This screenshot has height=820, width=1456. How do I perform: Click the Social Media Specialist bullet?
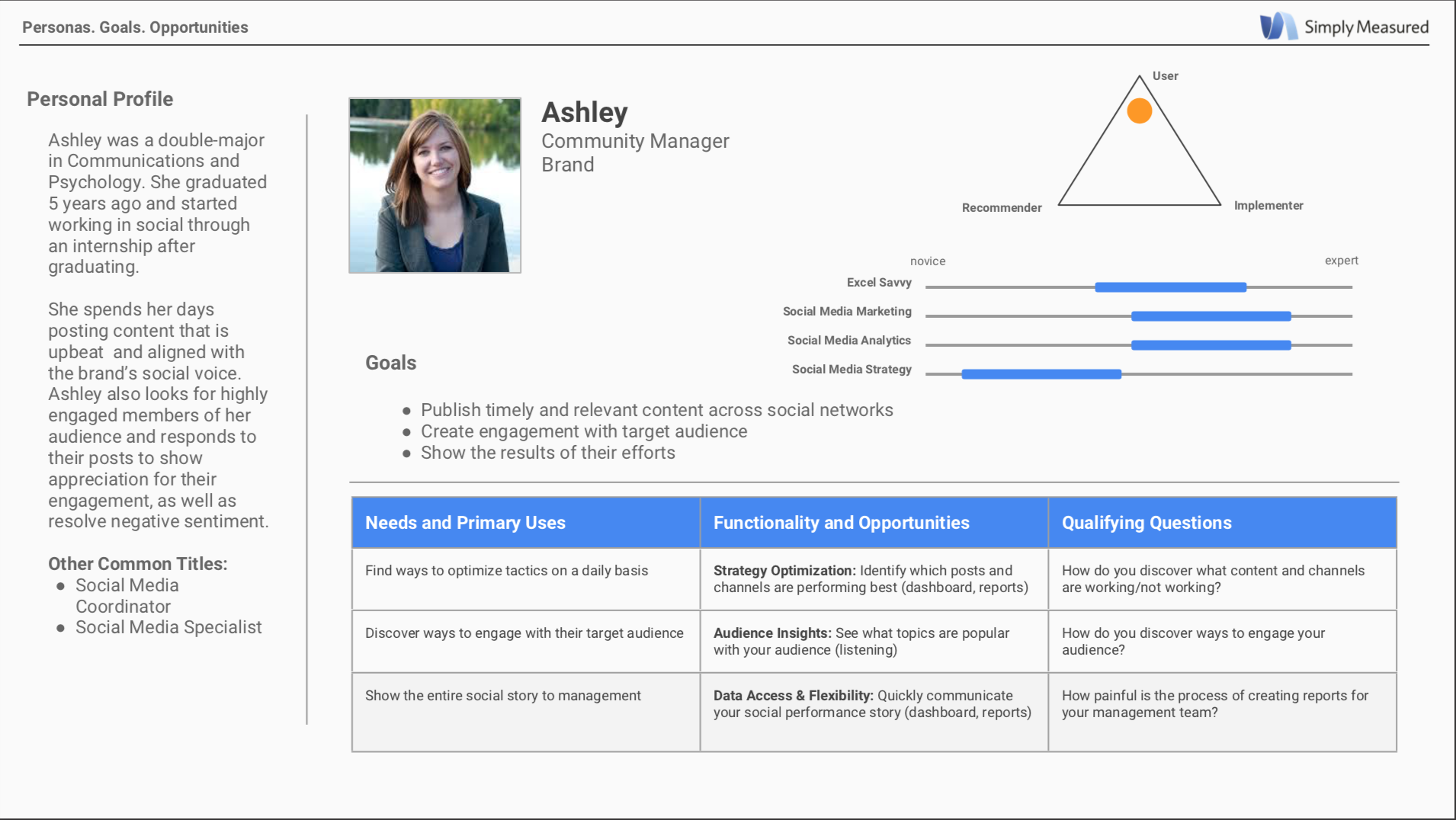(x=168, y=627)
